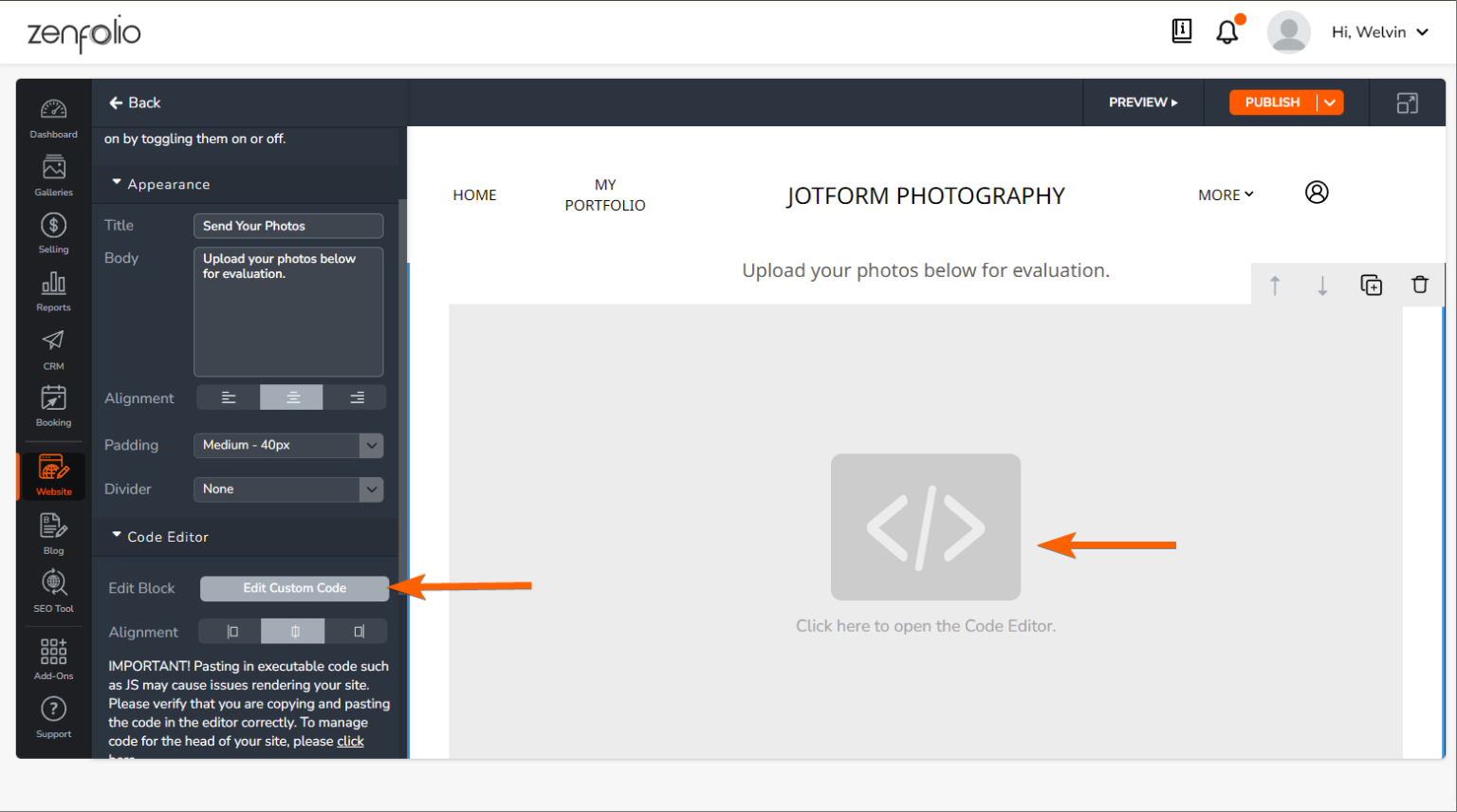Viewport: 1457px width, 812px height.
Task: Set Body text alignment to right
Action: pos(356,397)
